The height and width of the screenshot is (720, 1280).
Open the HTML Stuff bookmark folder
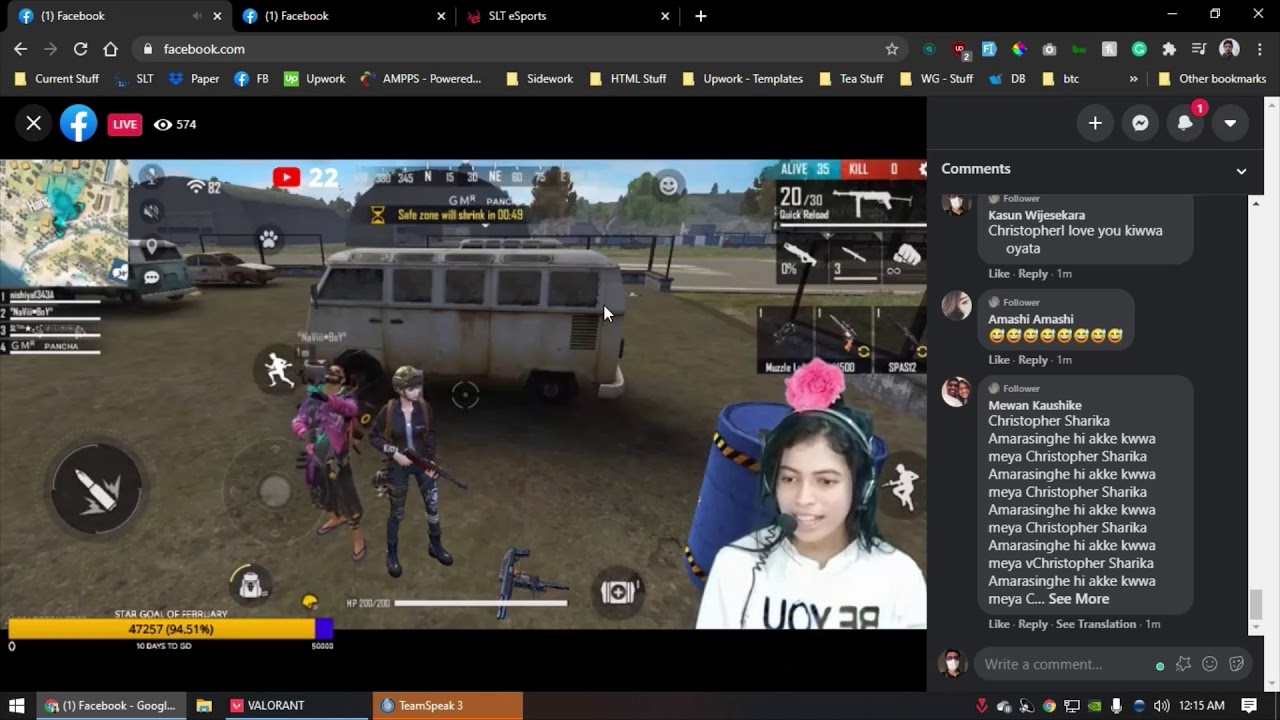(627, 78)
